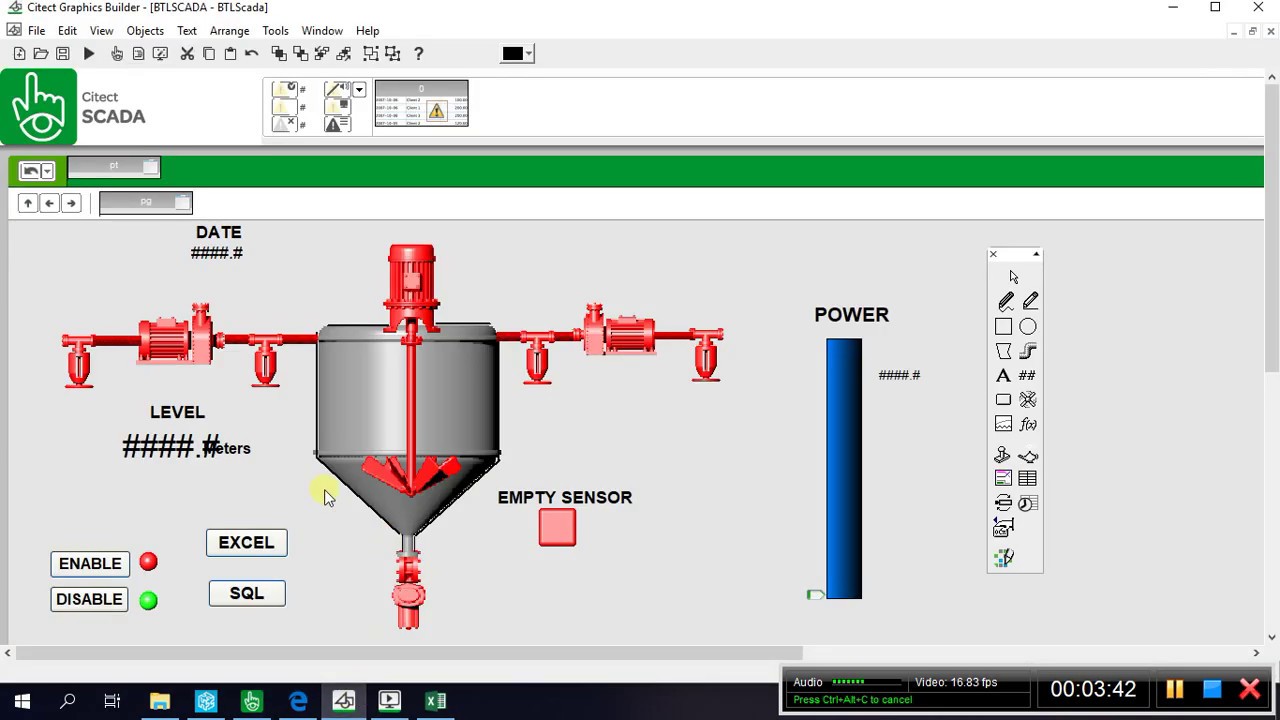
Task: Select the LEVEL label text
Action: [177, 412]
